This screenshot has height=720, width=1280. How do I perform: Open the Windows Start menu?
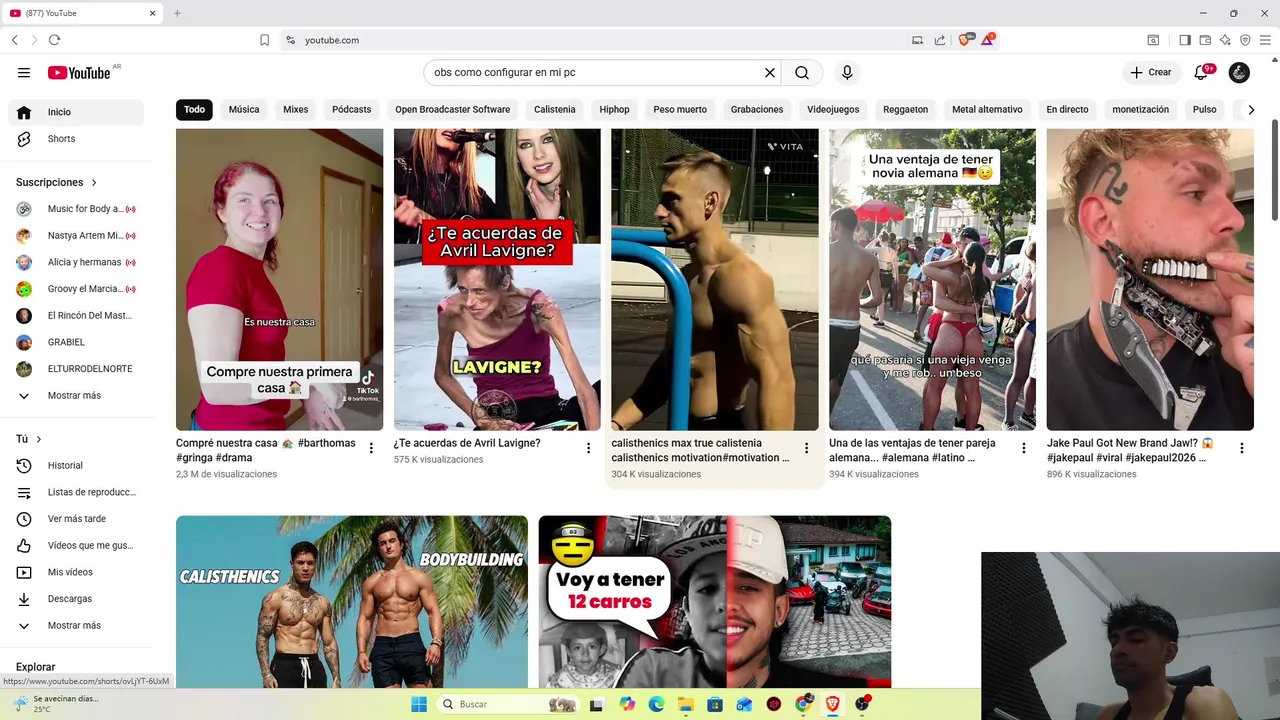[x=419, y=704]
